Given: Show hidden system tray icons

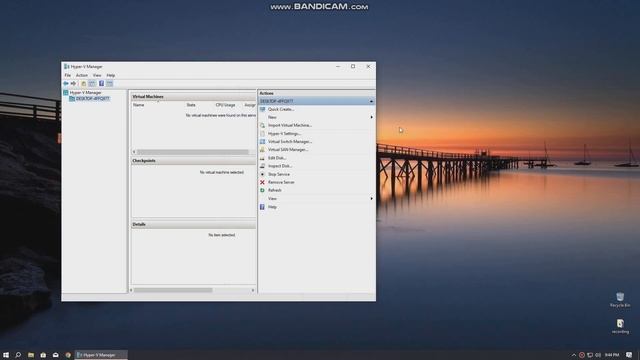Looking at the screenshot, I should tap(573, 355).
